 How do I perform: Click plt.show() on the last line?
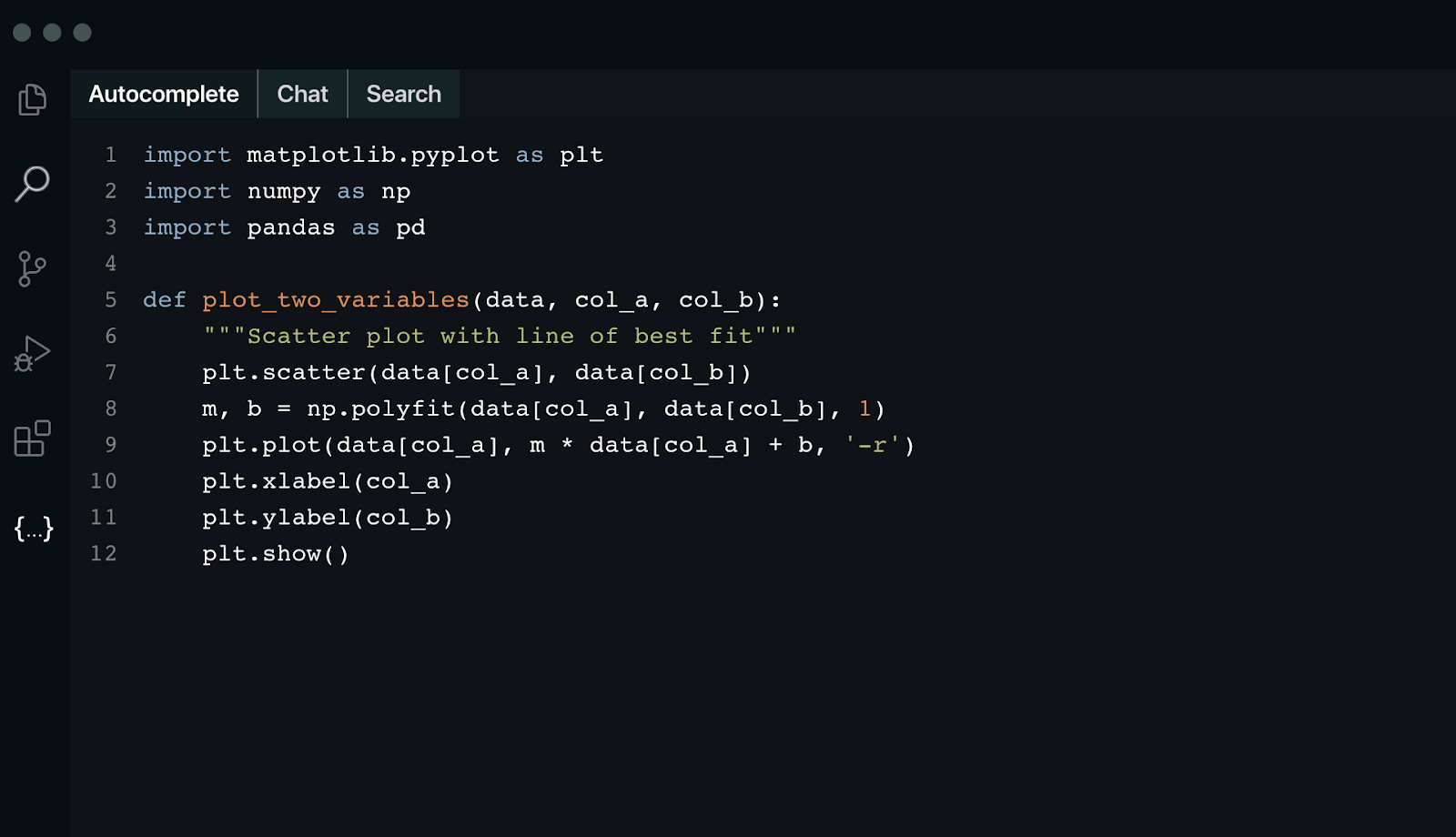click(275, 553)
